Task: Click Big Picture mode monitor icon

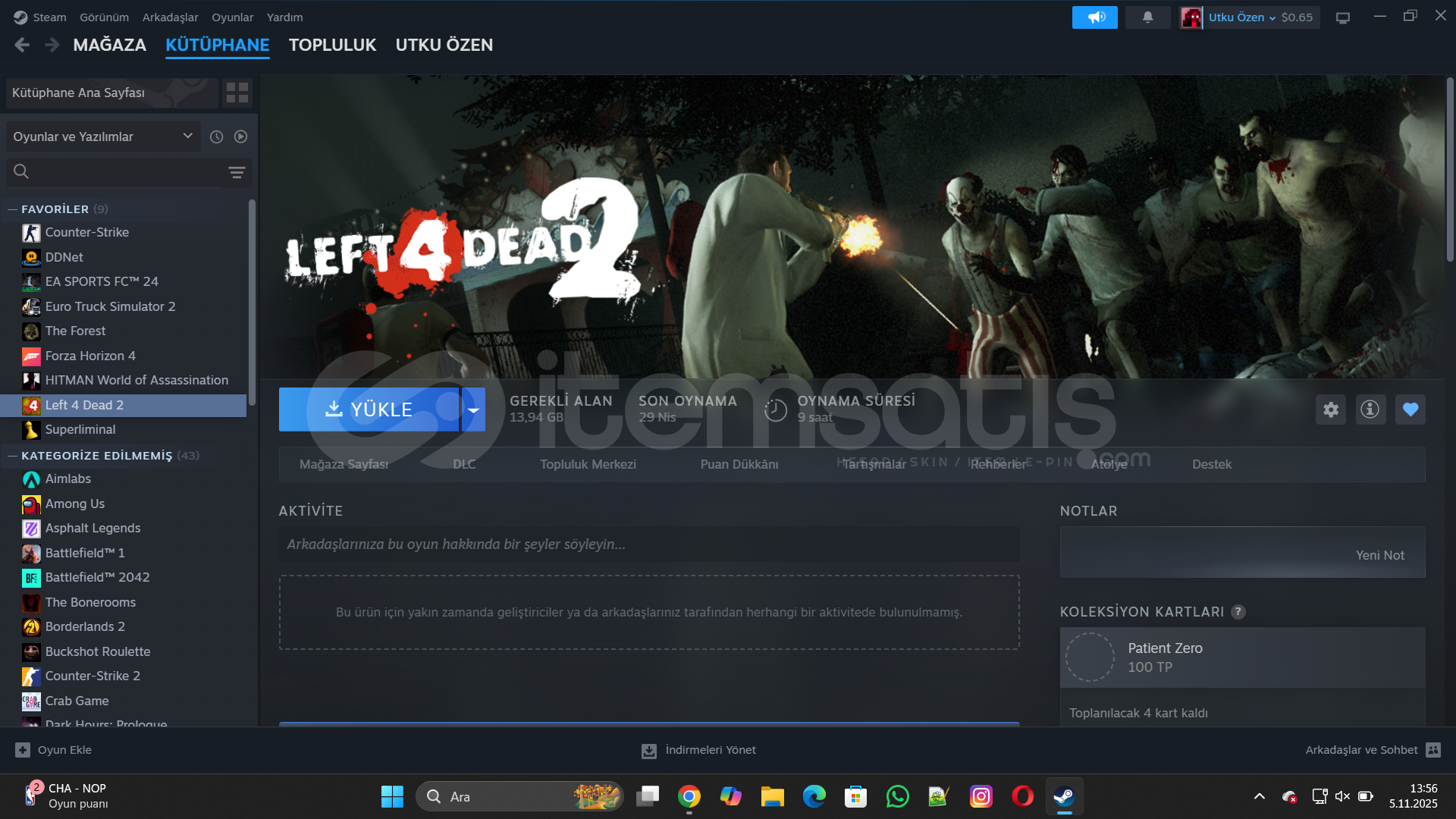Action: click(1343, 17)
